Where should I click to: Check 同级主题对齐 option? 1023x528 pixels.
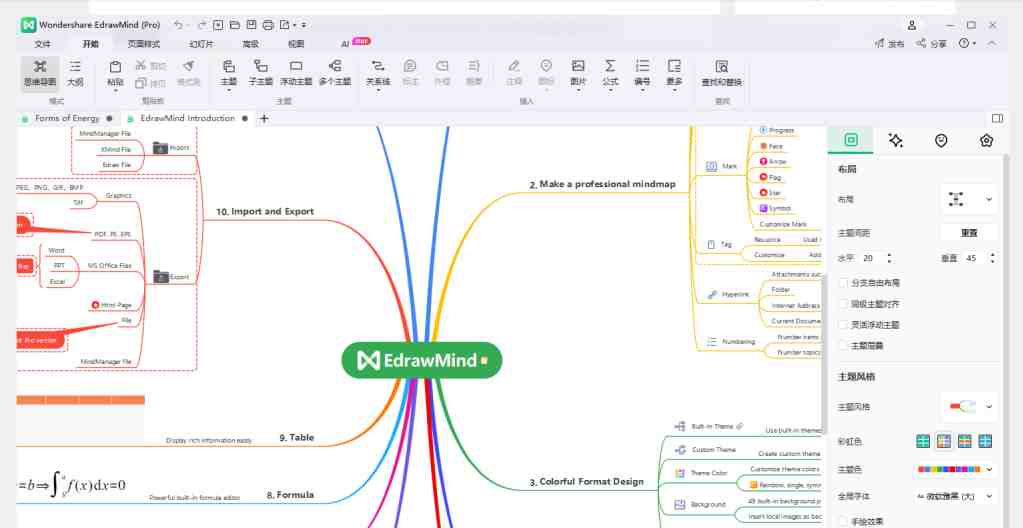click(x=843, y=304)
